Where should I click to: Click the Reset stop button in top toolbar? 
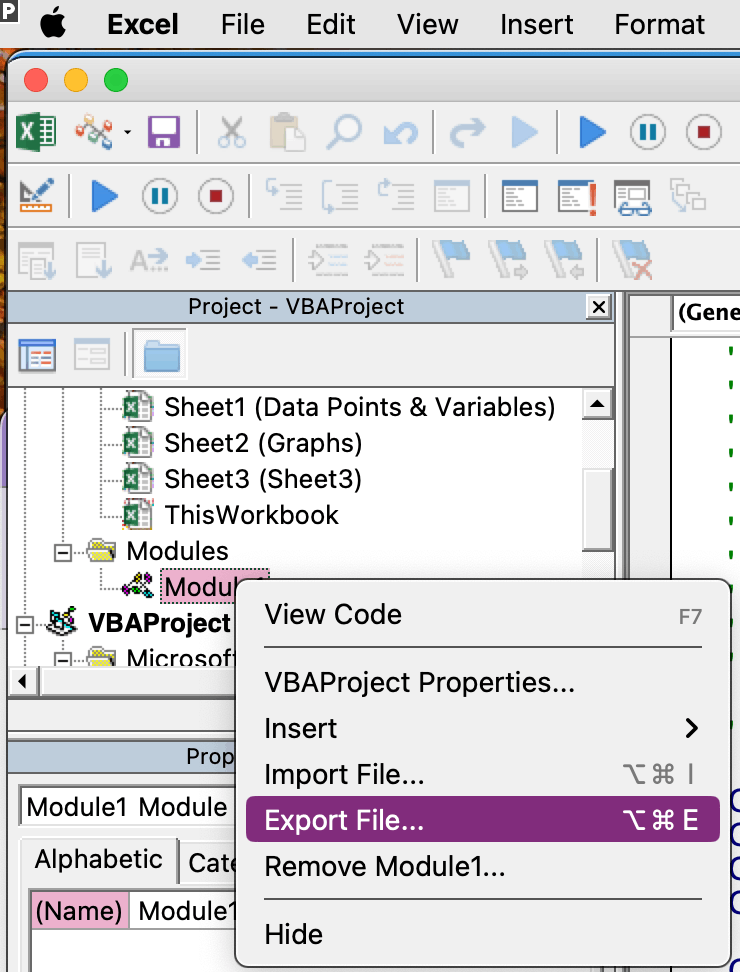point(703,132)
